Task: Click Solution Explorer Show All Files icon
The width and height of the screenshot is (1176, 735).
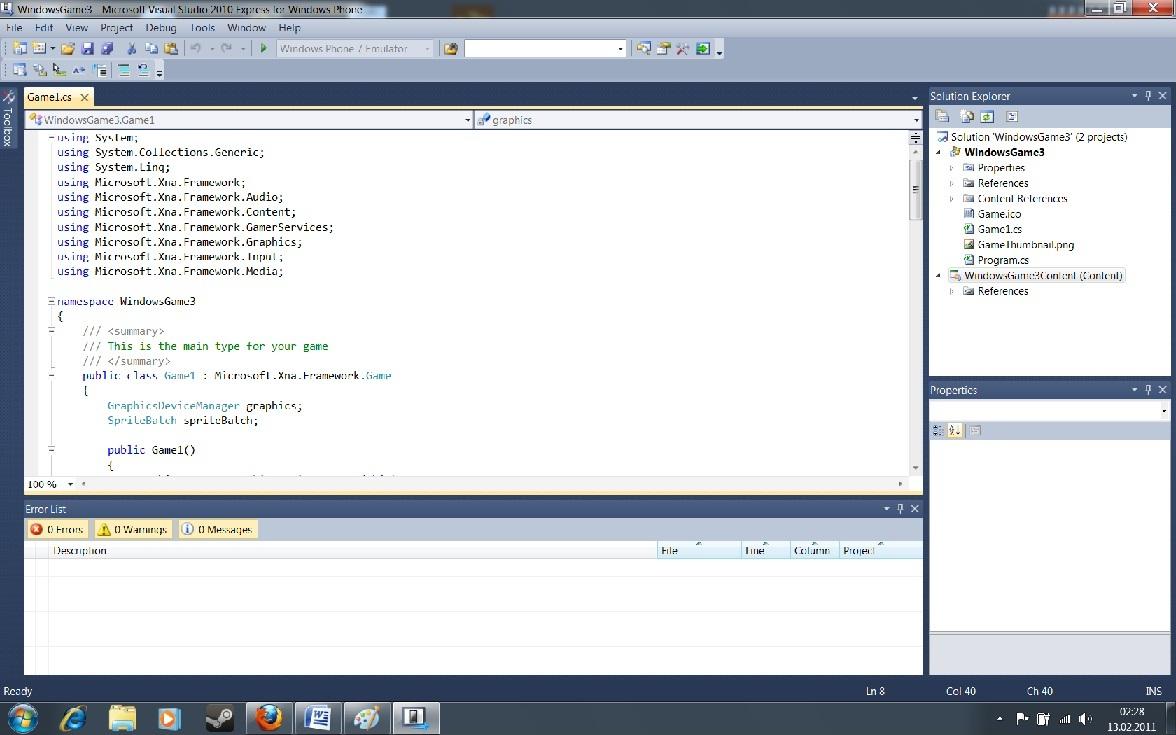Action: pos(967,116)
